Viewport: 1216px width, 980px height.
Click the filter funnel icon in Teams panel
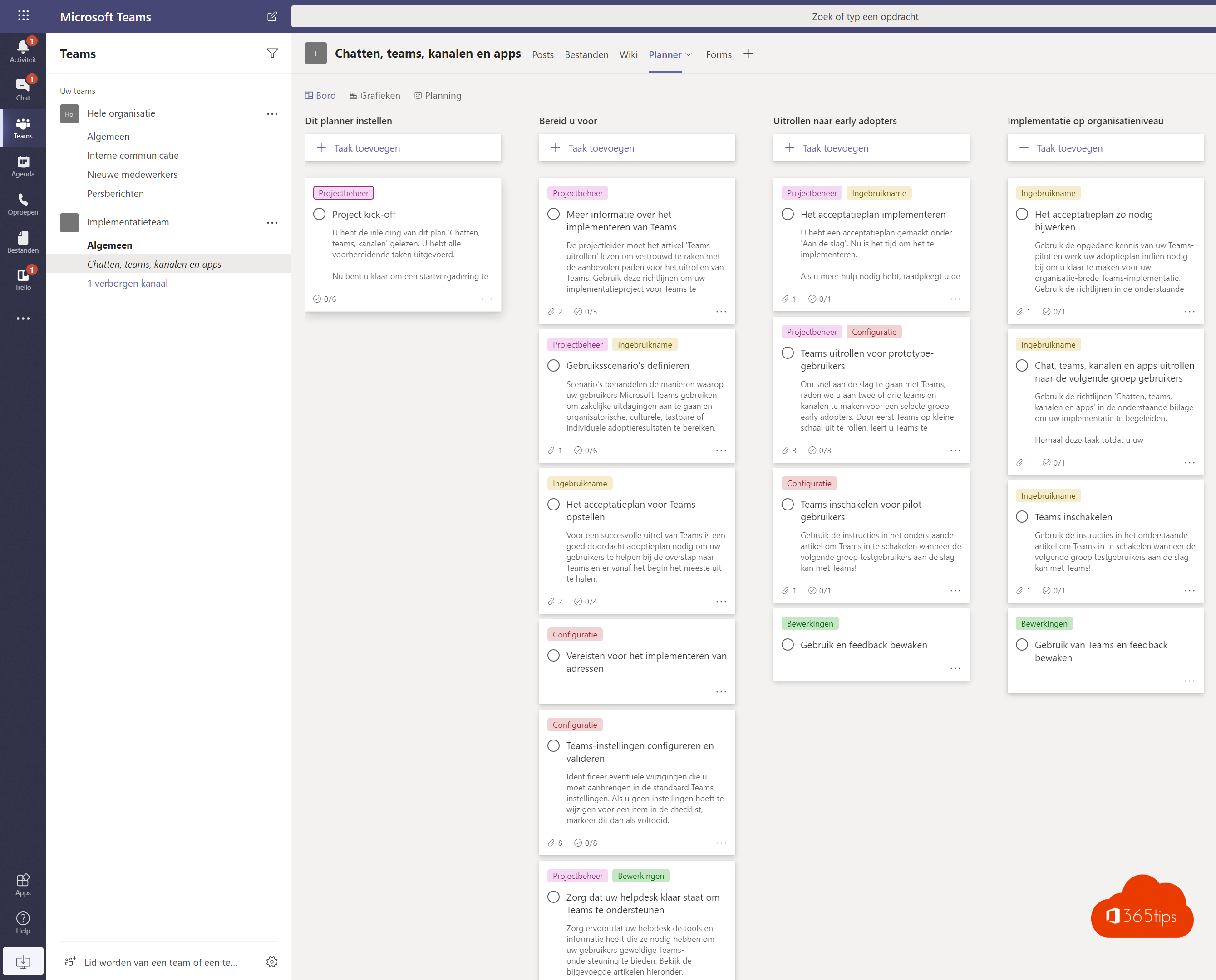272,53
